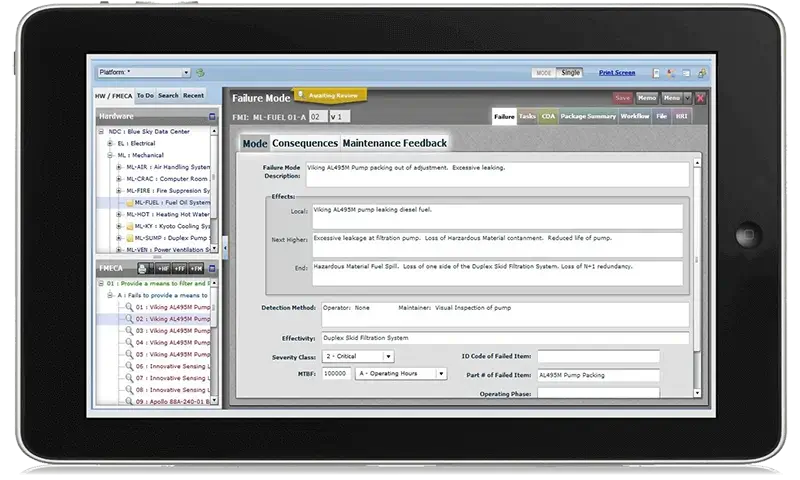Collapse the NDC : Blue Sky Data Center node
This screenshot has width=800, height=480.
(x=101, y=132)
